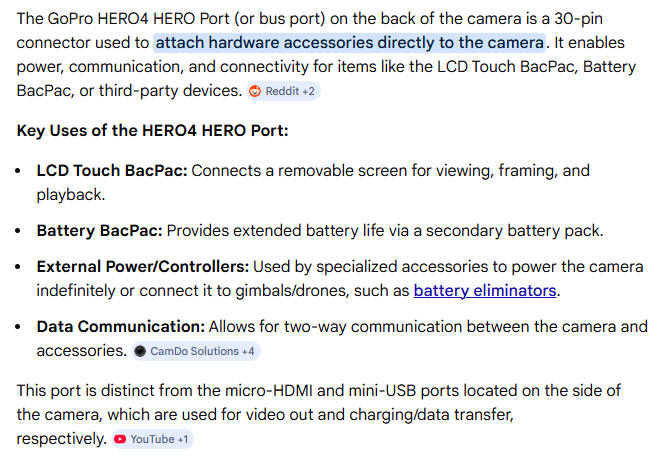Click the red YouTube play icon

point(120,439)
